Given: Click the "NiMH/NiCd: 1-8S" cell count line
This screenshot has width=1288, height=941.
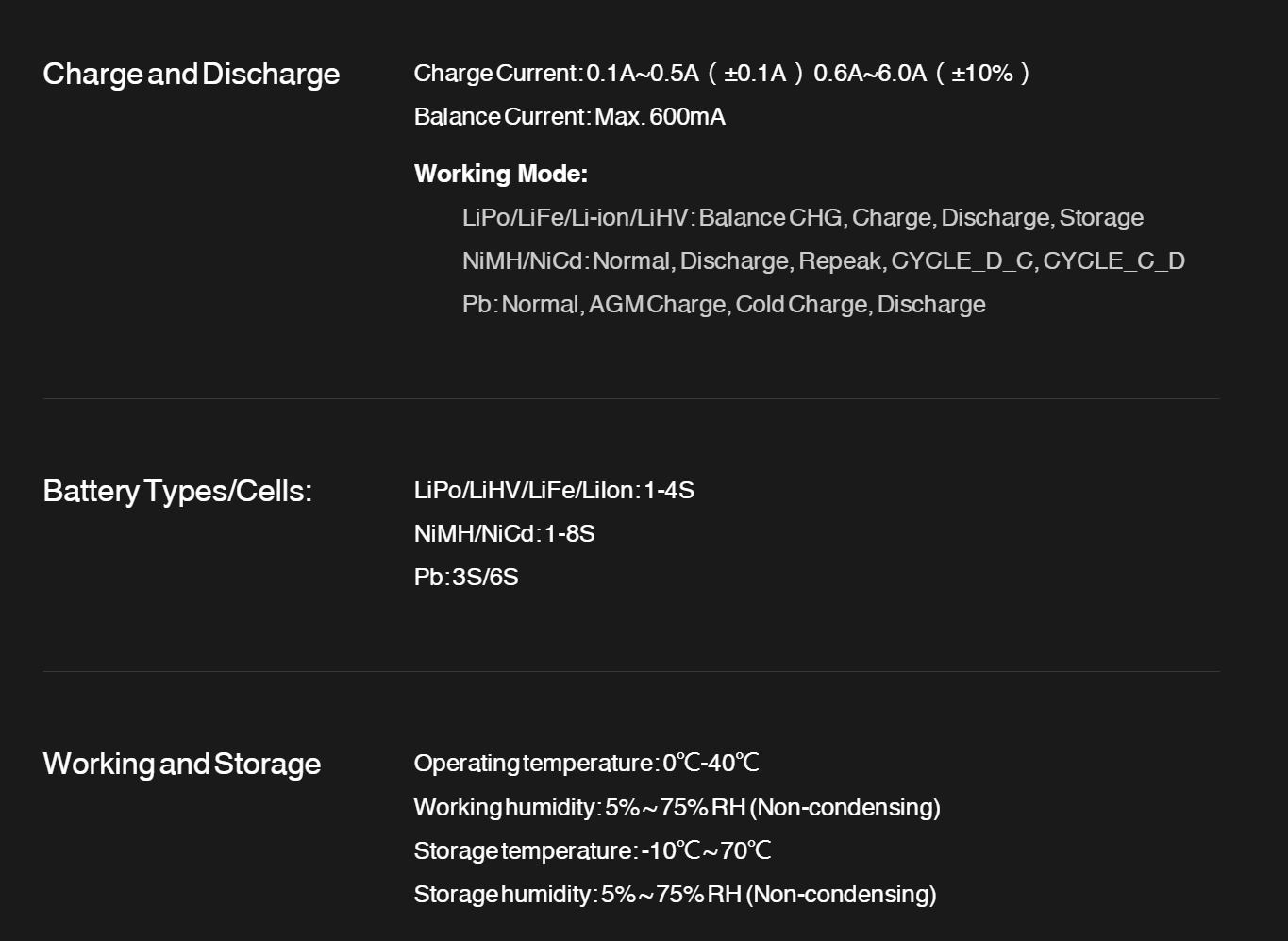Looking at the screenshot, I should click(504, 534).
